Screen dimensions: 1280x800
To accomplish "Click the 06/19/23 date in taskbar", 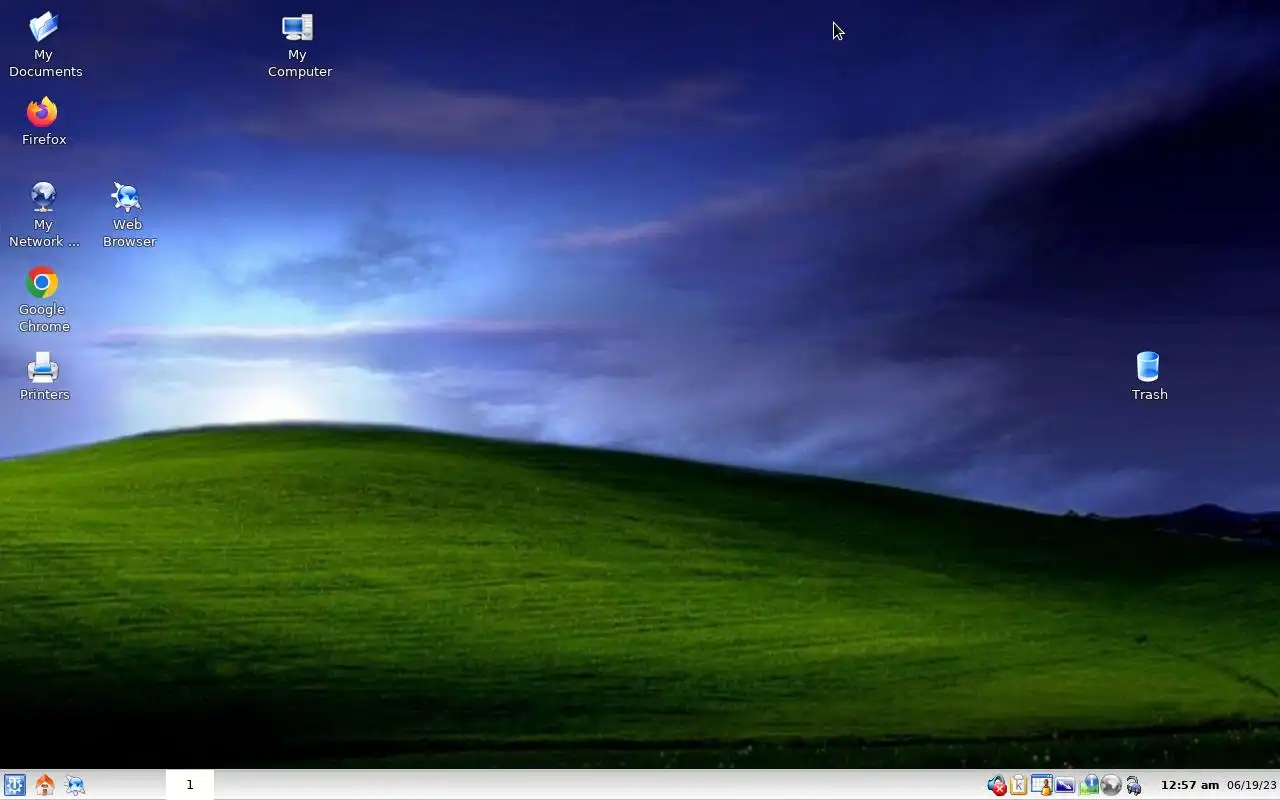I will coord(1251,785).
